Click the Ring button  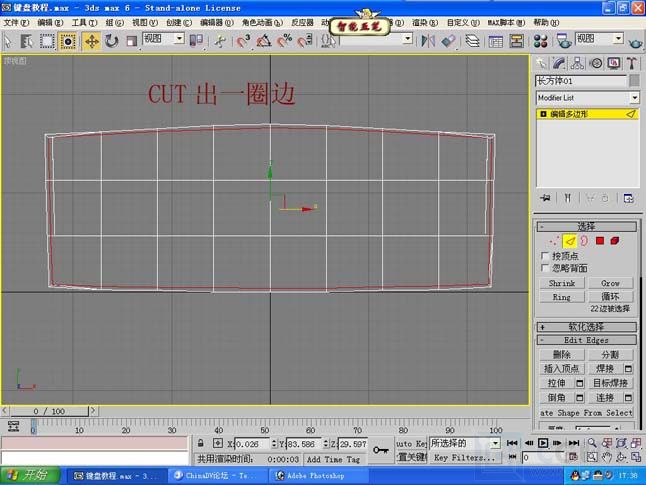pos(562,297)
